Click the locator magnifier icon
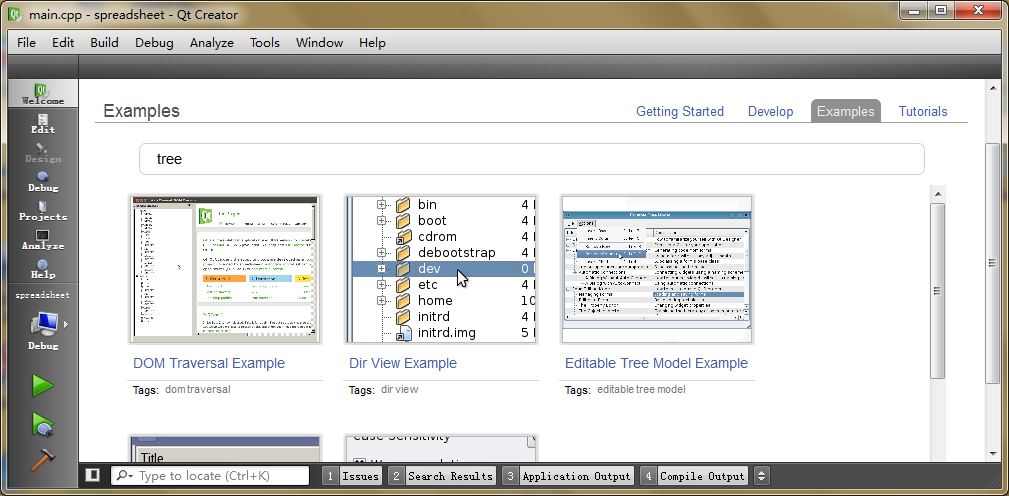 pos(124,475)
